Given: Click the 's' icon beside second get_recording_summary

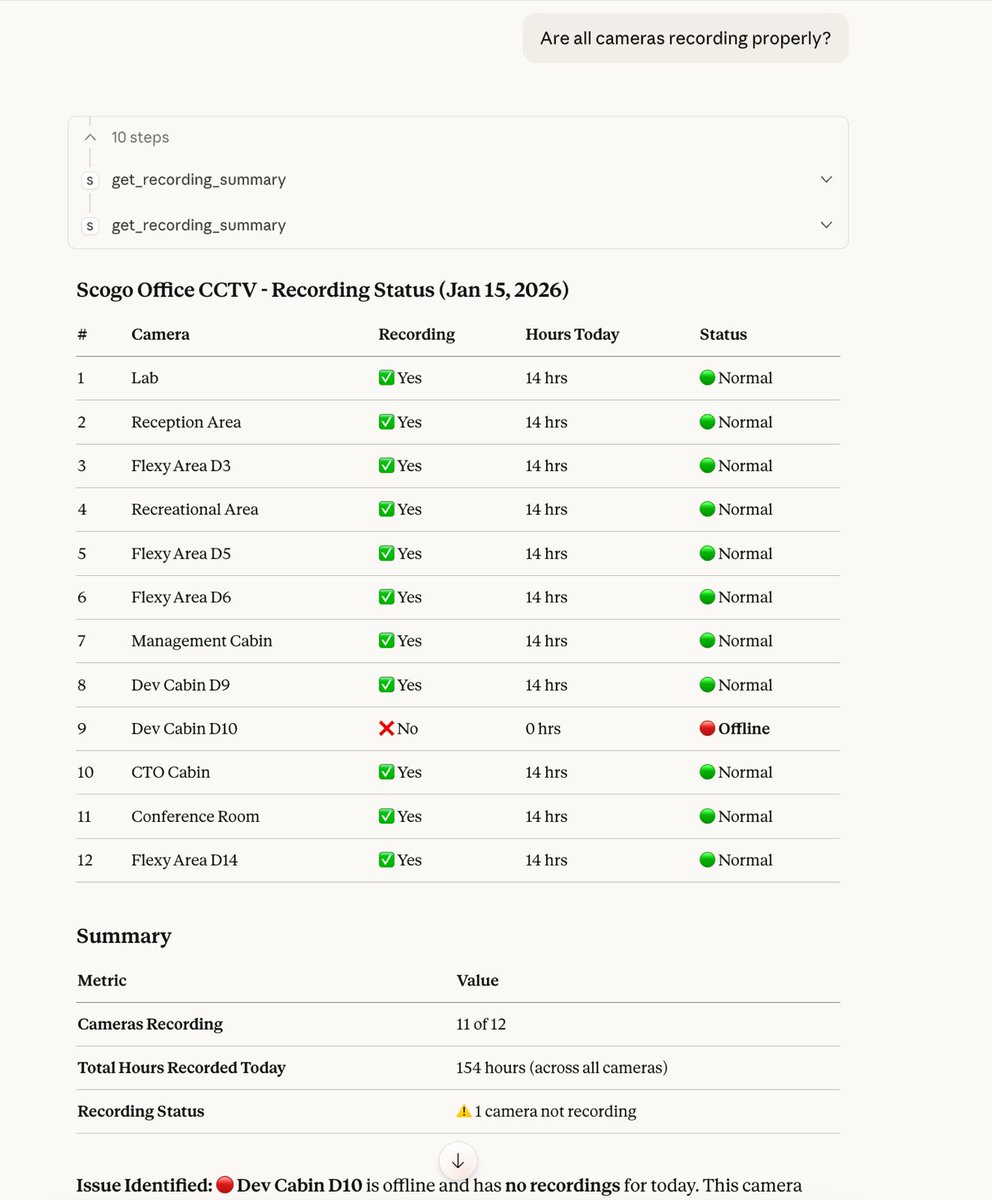Looking at the screenshot, I should coord(90,226).
